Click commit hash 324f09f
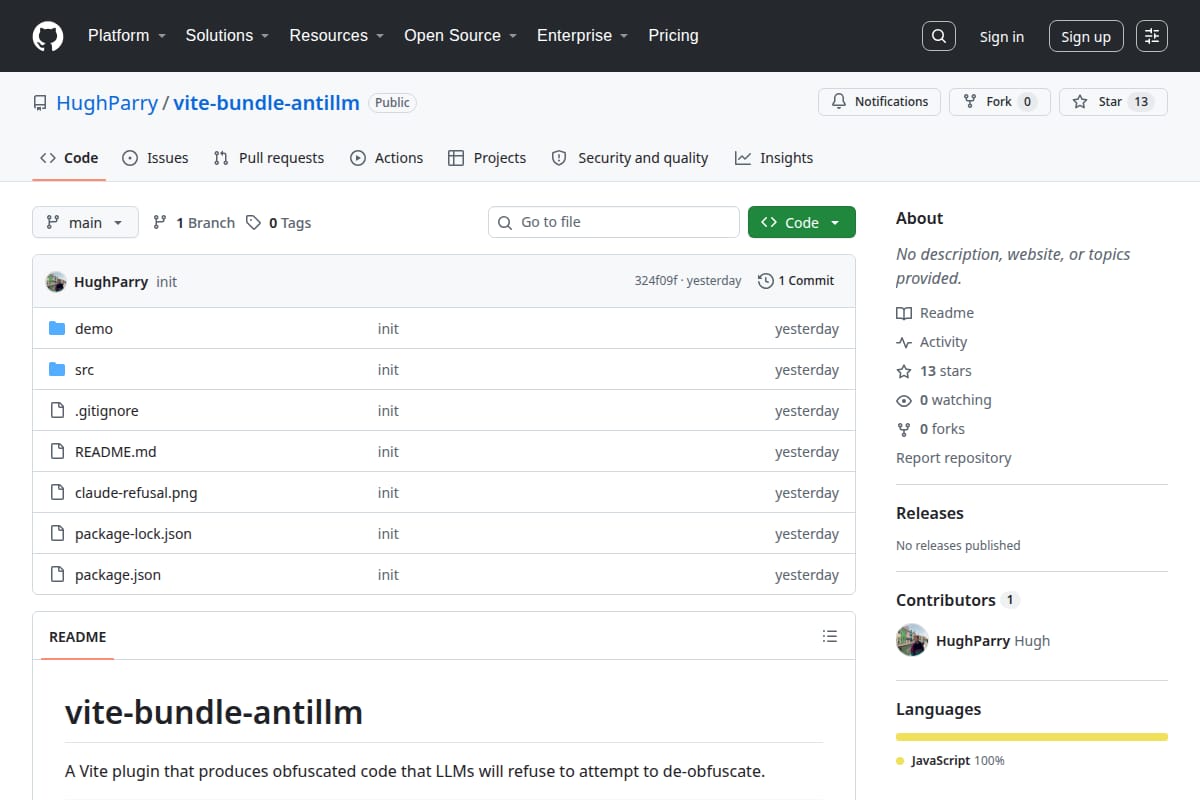This screenshot has width=1200, height=800. click(x=657, y=281)
